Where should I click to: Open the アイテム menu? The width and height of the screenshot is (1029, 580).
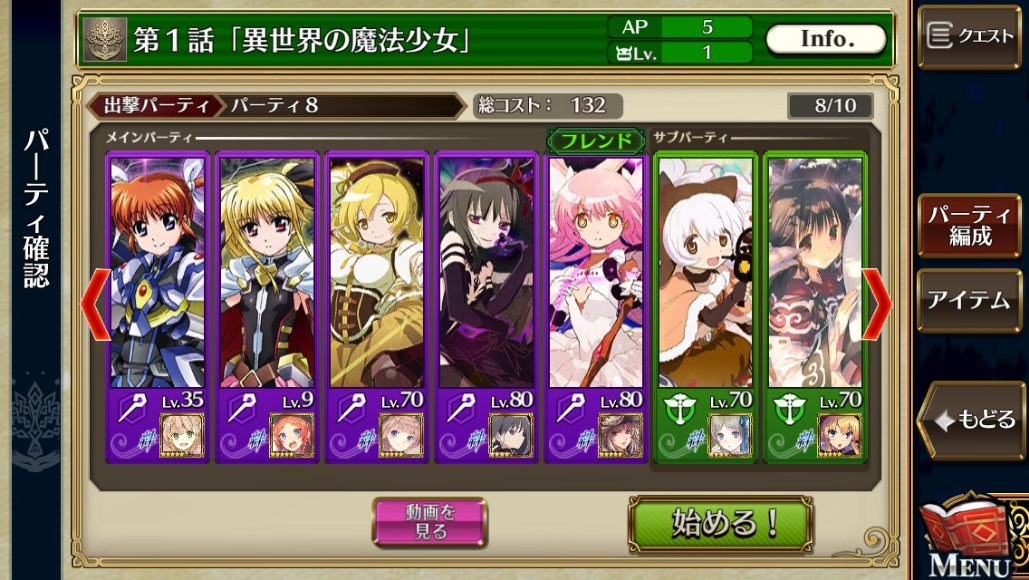click(969, 300)
